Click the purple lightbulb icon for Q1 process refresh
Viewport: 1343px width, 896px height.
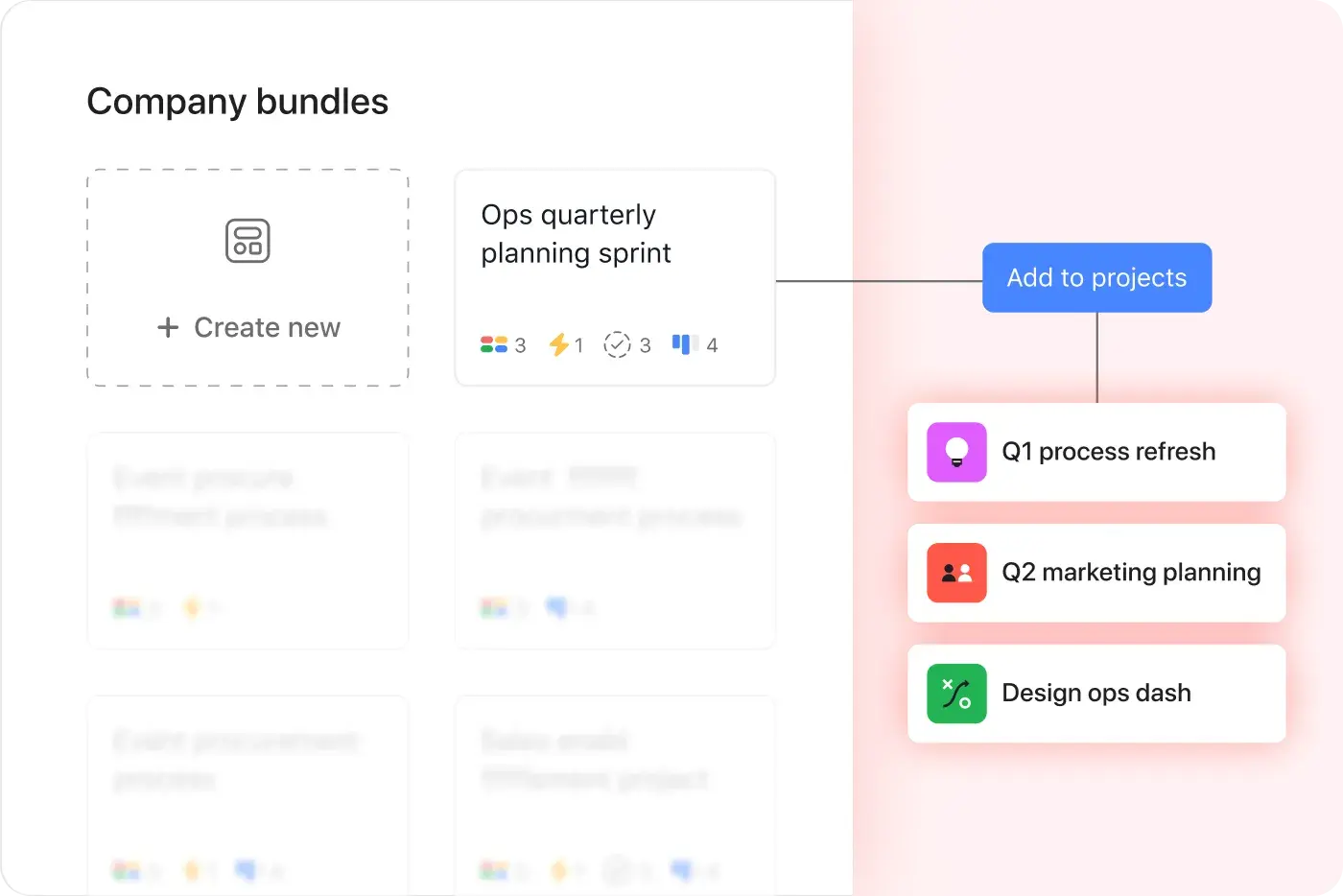coord(956,452)
